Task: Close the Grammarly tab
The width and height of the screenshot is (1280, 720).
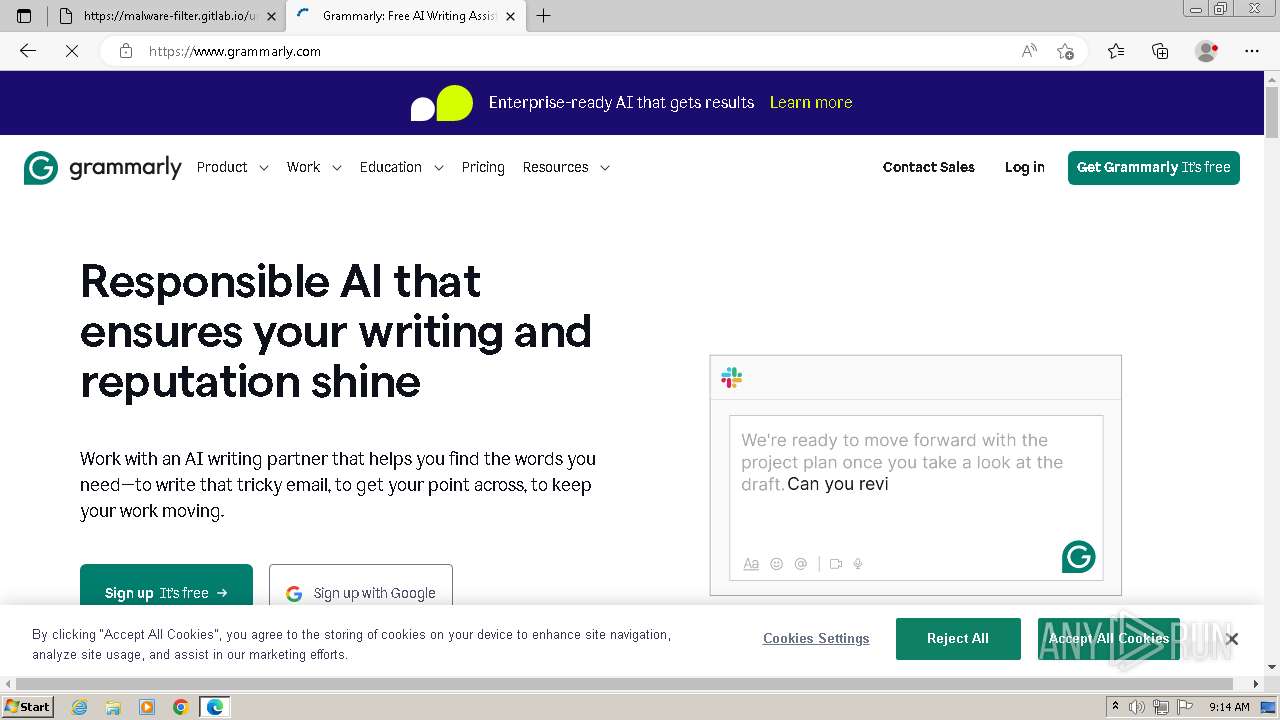Action: tap(510, 16)
